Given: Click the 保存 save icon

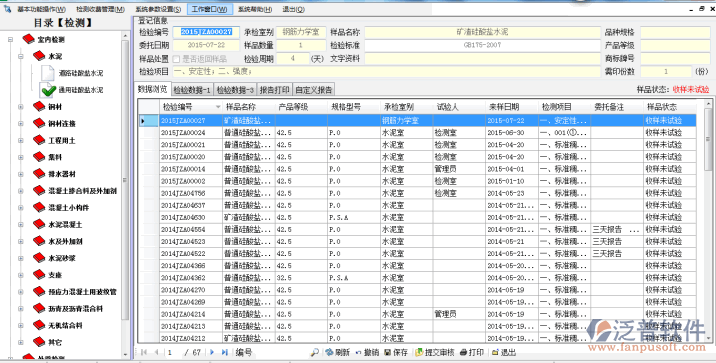Looking at the screenshot, I should [x=387, y=352].
